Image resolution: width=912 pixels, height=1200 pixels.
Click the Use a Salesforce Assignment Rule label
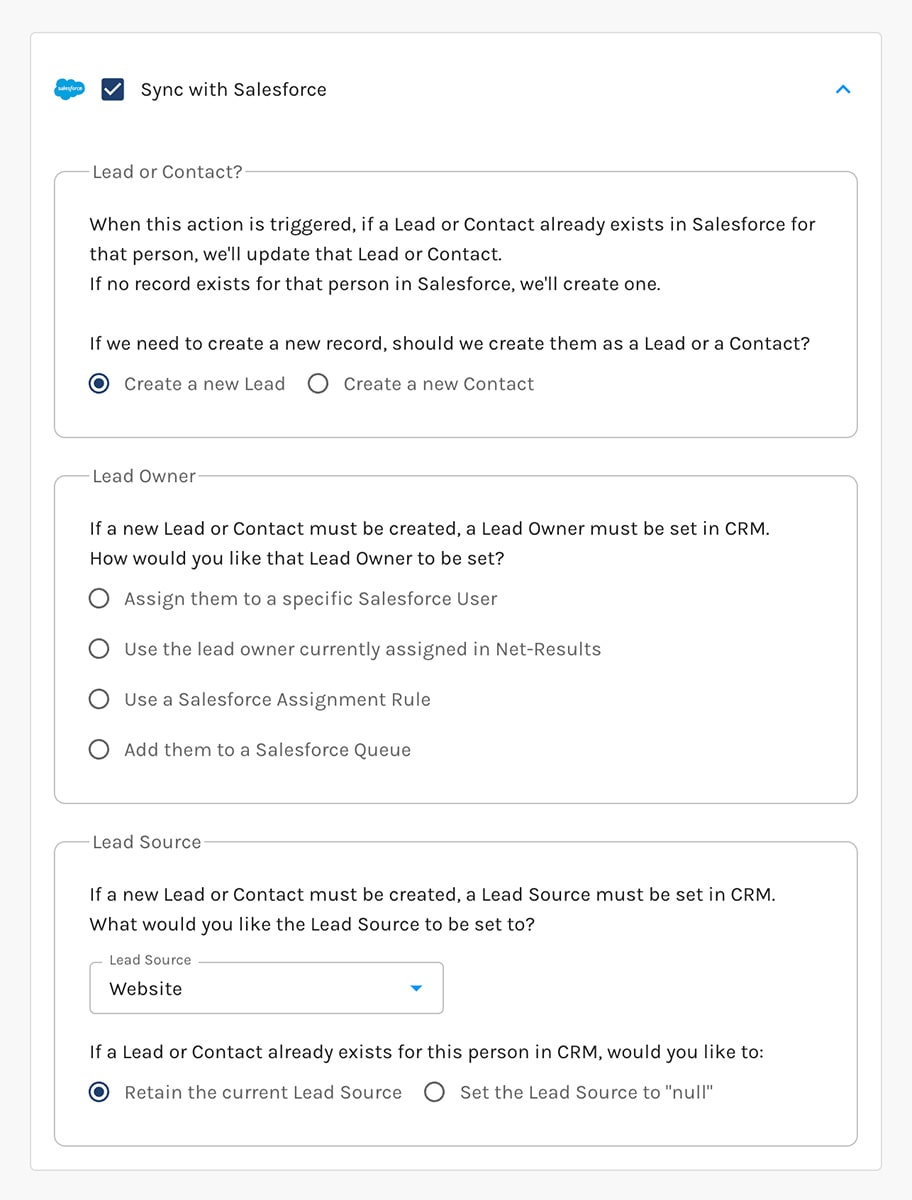(277, 700)
